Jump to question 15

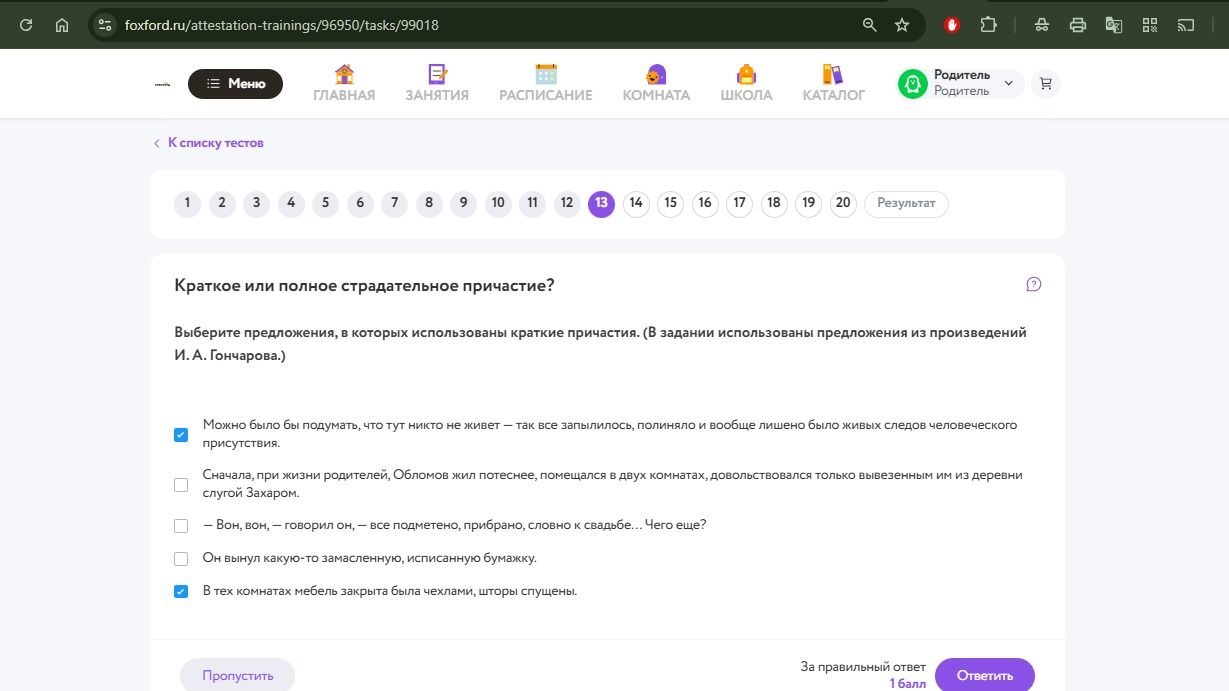(670, 204)
